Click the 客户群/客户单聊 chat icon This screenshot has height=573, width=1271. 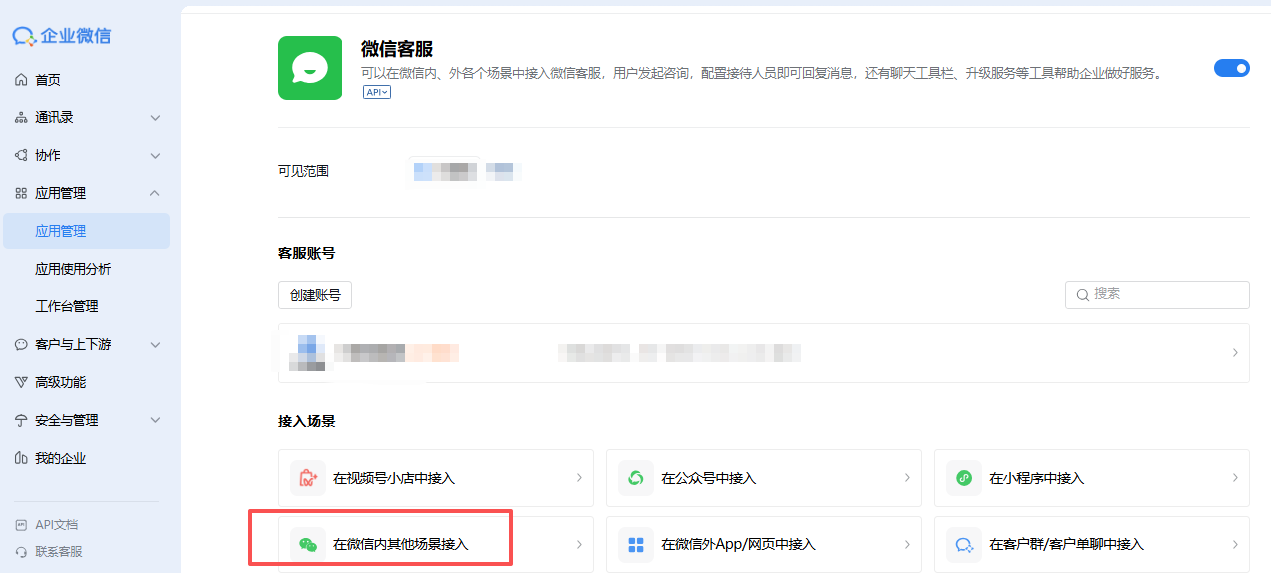click(964, 545)
